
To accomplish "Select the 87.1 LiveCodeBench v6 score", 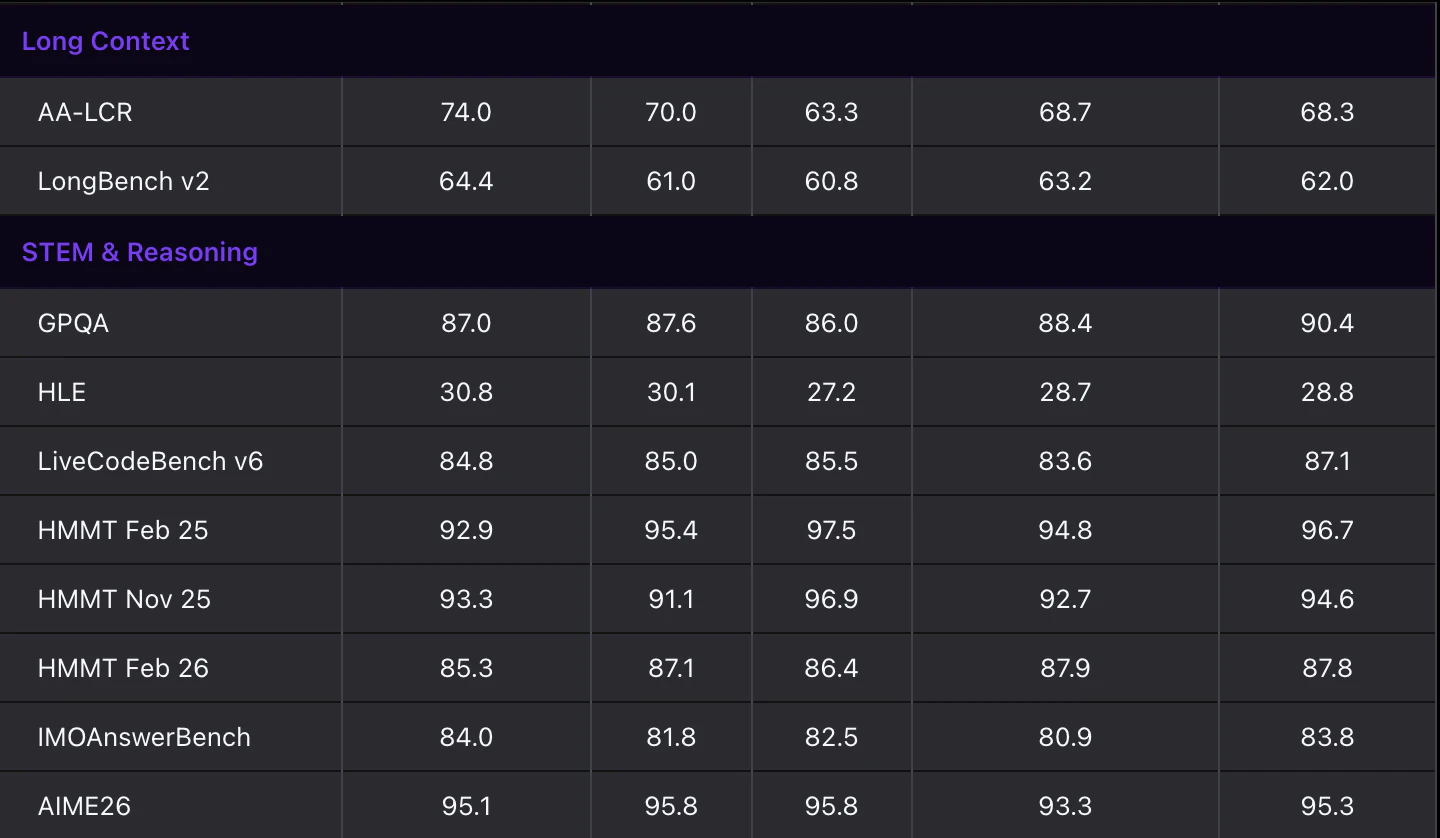I will (1327, 461).
